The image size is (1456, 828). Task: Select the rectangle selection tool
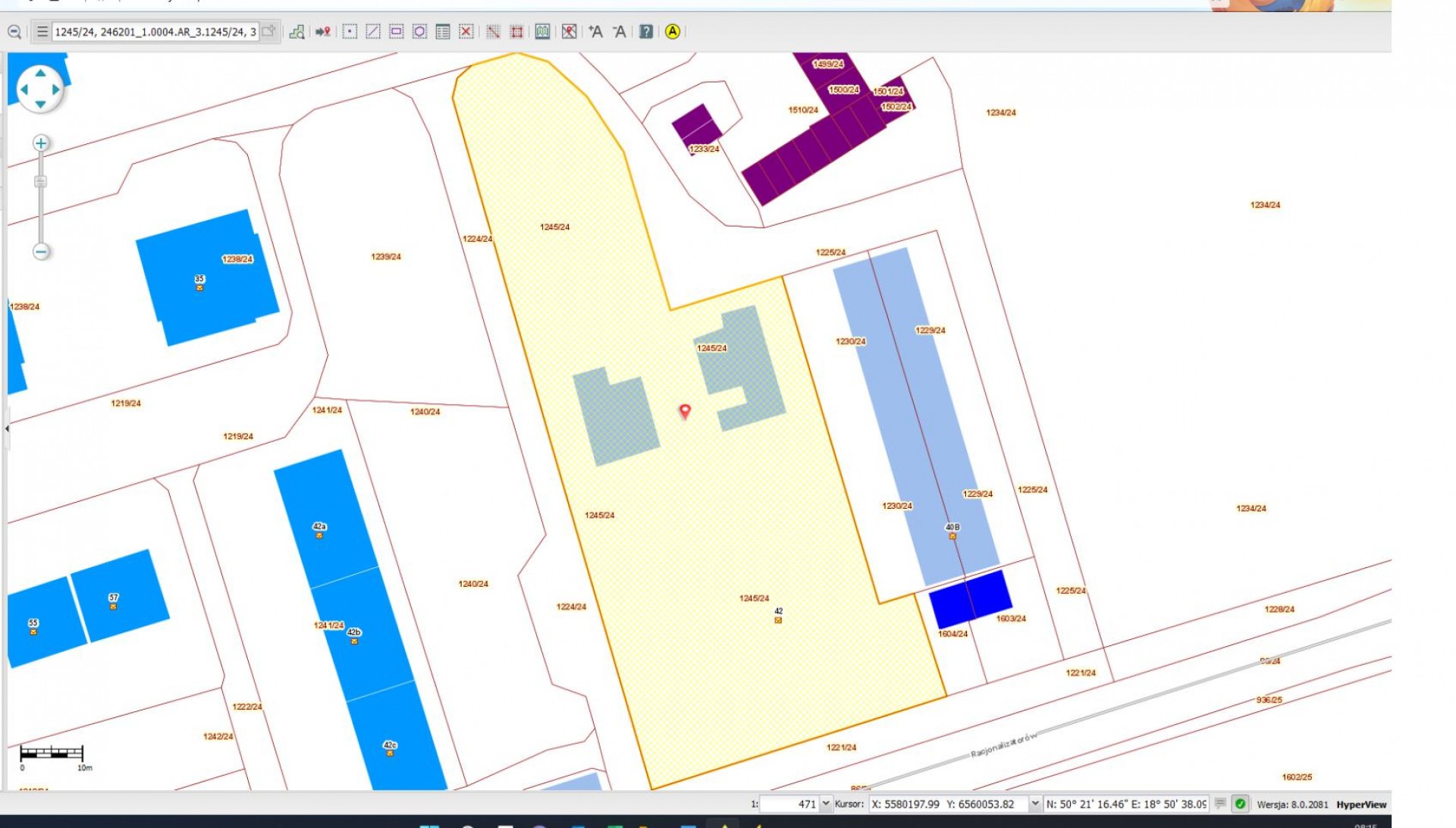pyautogui.click(x=397, y=32)
